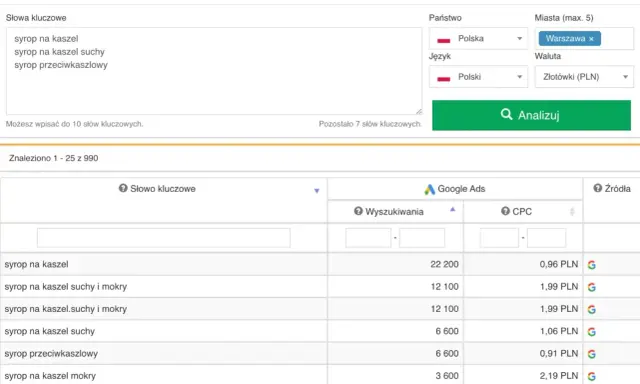Click Google source icon for syrop na kaszel suchy
Image resolution: width=640 pixels, height=384 pixels.
point(591,332)
